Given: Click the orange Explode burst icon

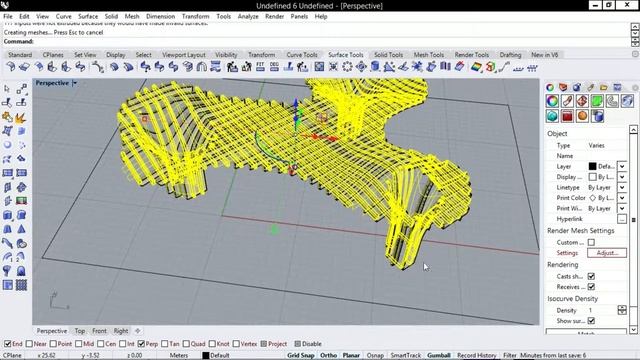Looking at the screenshot, I should 21,118.
